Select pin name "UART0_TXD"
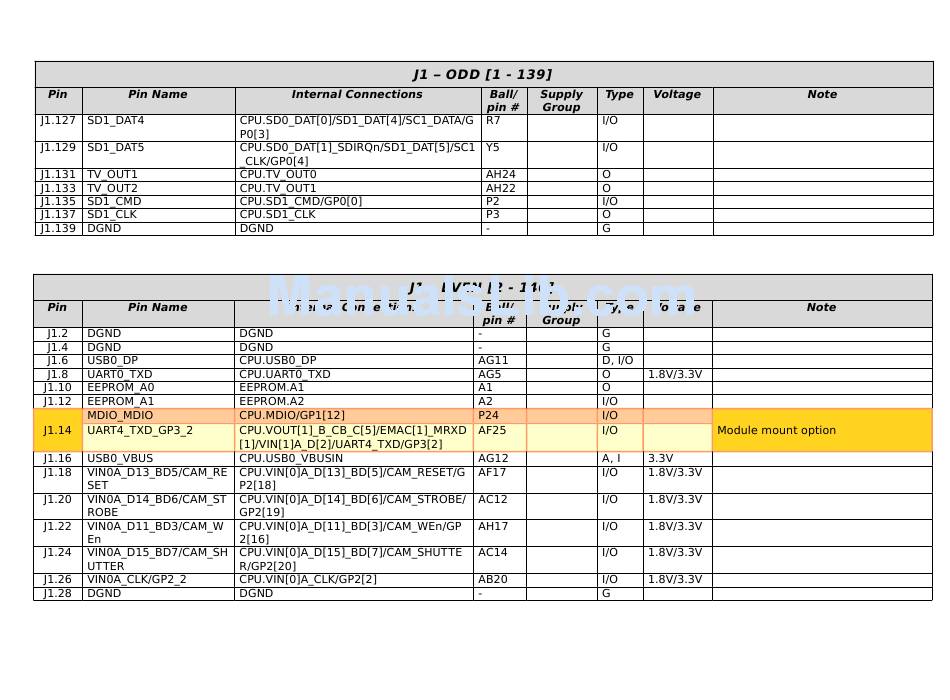 point(119,375)
